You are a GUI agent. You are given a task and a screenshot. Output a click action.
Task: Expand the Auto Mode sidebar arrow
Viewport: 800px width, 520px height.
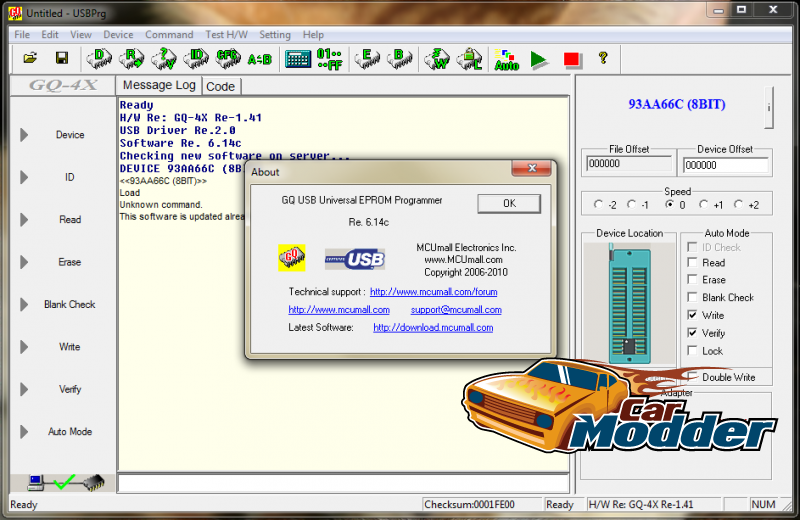click(24, 431)
